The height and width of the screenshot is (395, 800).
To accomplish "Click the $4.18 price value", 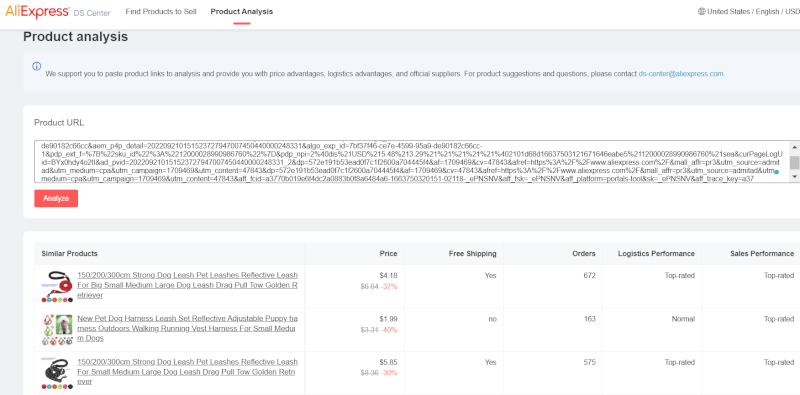I will click(x=388, y=276).
